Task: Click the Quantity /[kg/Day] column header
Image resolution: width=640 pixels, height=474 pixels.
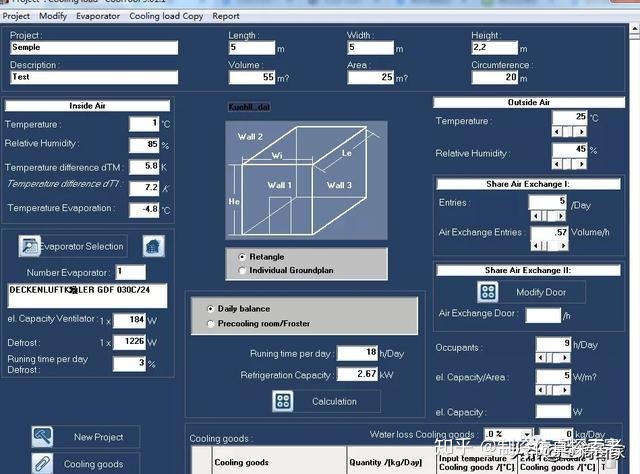Action: point(391,462)
